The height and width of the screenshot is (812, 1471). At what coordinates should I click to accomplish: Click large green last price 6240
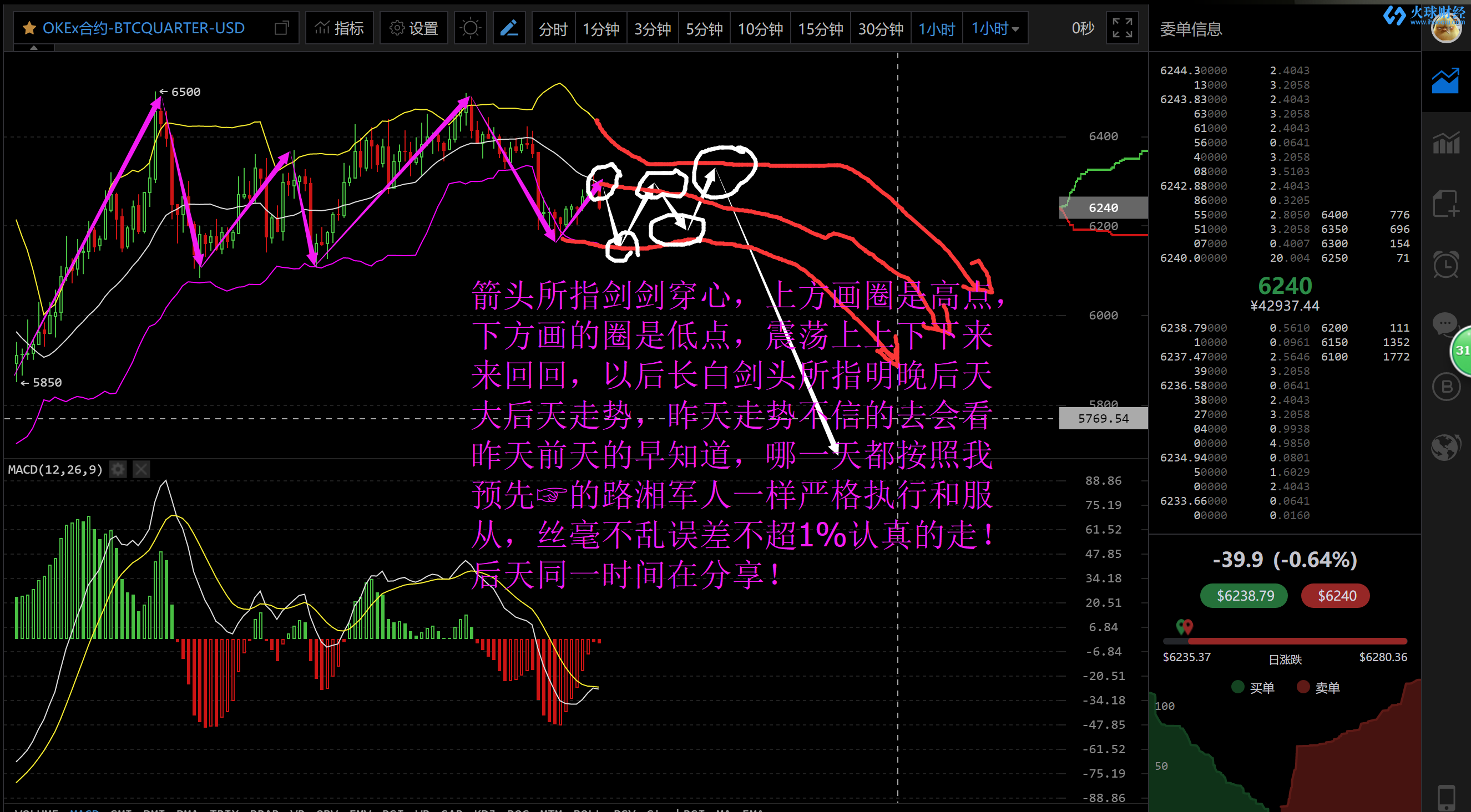1285,285
